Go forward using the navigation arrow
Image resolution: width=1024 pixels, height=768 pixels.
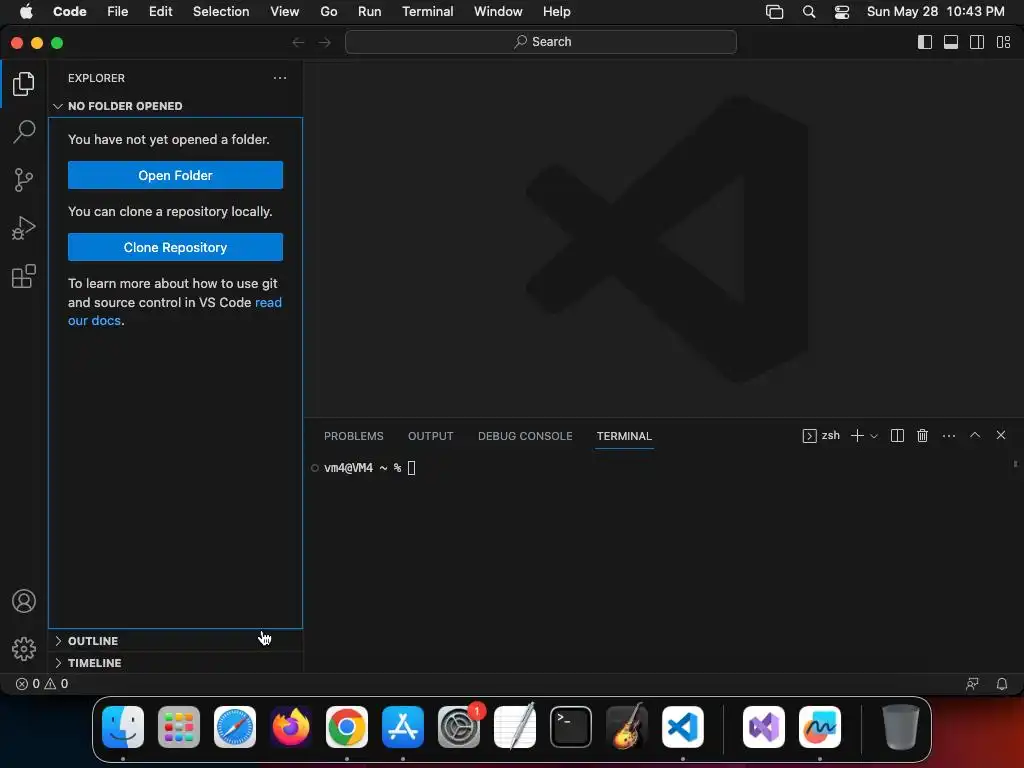click(x=325, y=42)
